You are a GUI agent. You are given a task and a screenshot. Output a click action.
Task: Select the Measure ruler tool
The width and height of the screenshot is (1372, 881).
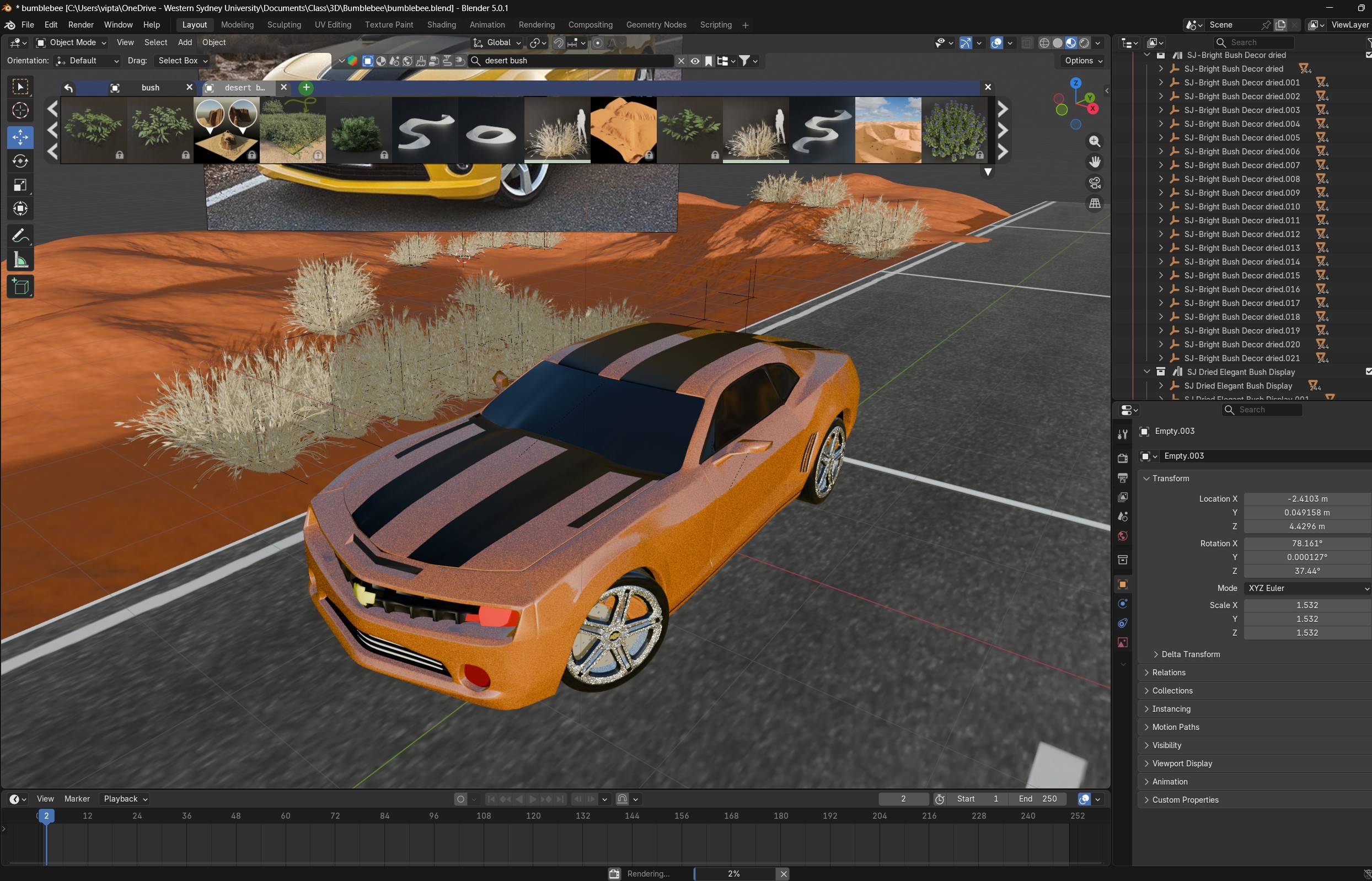point(20,260)
